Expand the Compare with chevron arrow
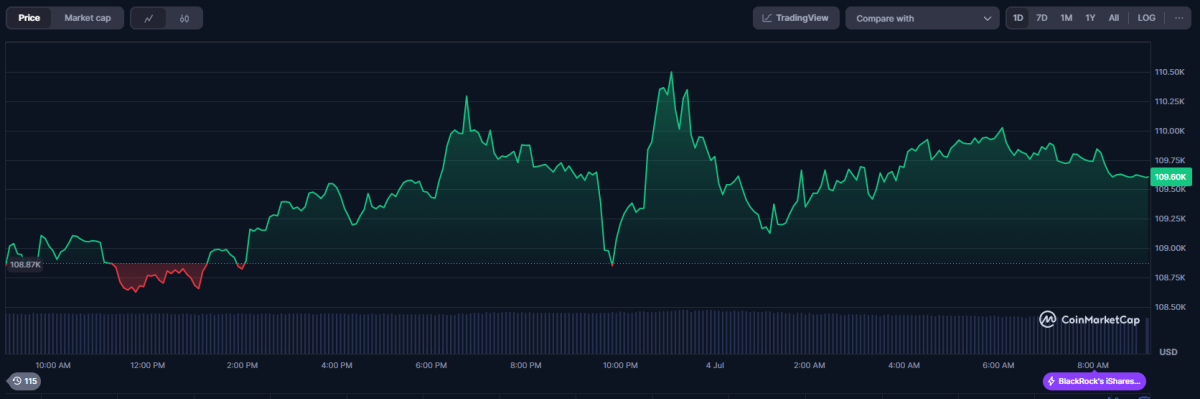This screenshot has width=1200, height=399. 987,18
